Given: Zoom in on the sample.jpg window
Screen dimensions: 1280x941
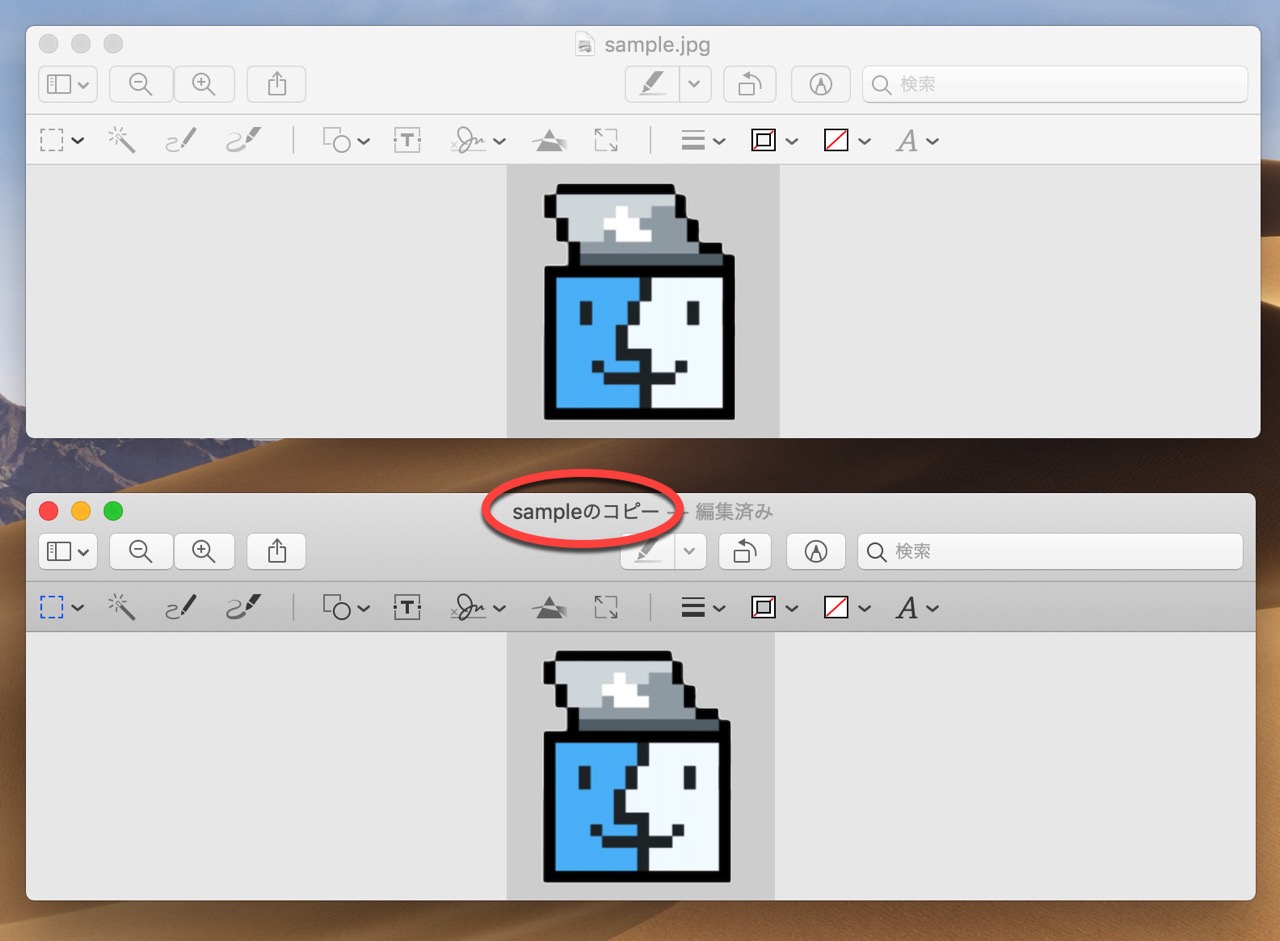Looking at the screenshot, I should click(x=204, y=85).
